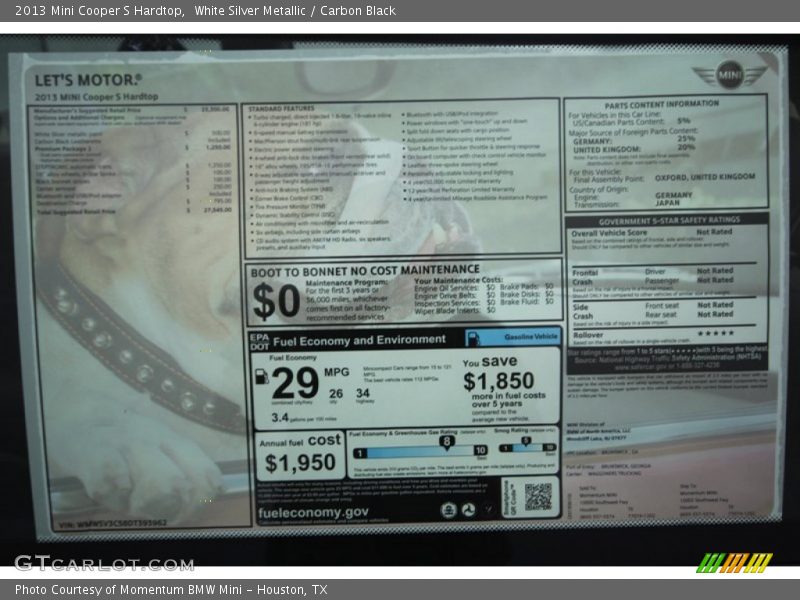The image size is (800, 600).
Task: Click the 'Overall Vehicle Score' row label
Action: coord(609,233)
